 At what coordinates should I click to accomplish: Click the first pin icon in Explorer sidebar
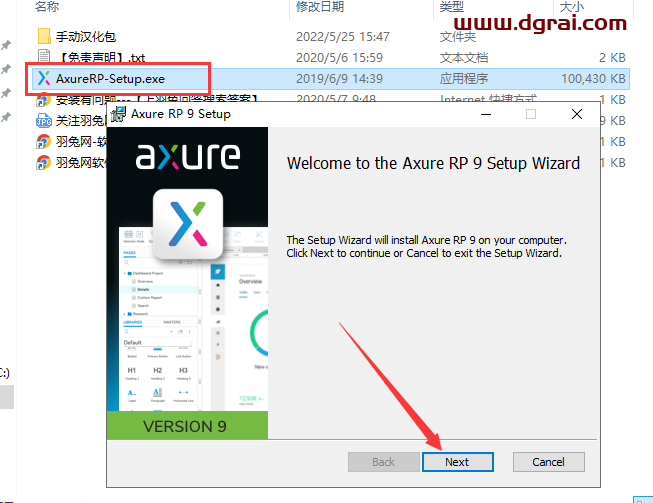click(x=6, y=45)
